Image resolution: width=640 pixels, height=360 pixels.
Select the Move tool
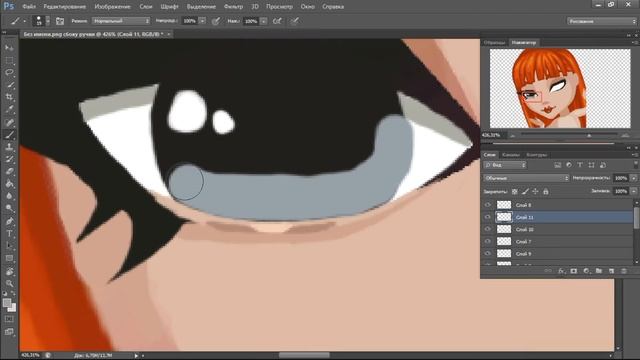point(9,48)
